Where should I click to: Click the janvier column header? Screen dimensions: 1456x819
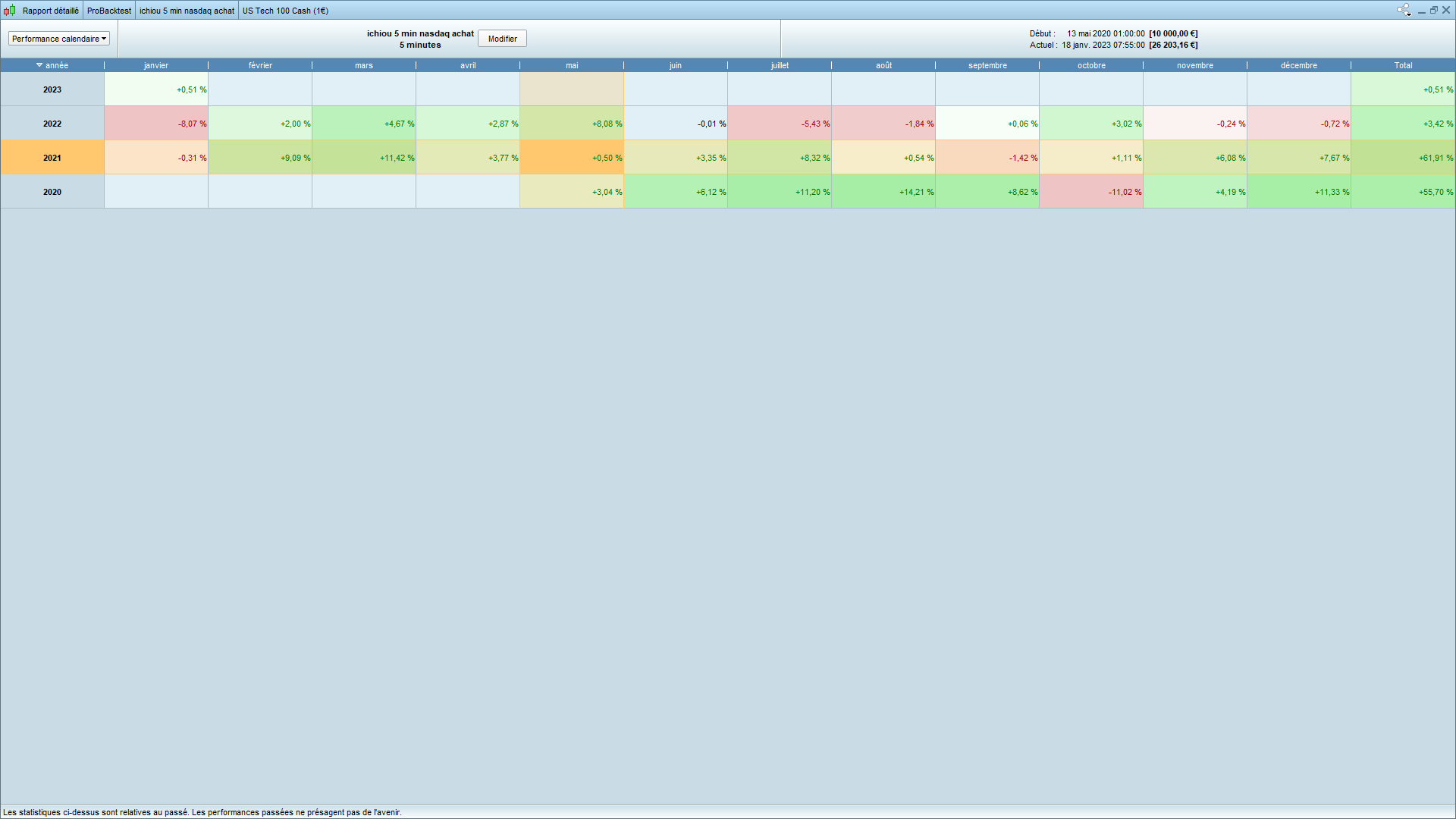pos(156,65)
